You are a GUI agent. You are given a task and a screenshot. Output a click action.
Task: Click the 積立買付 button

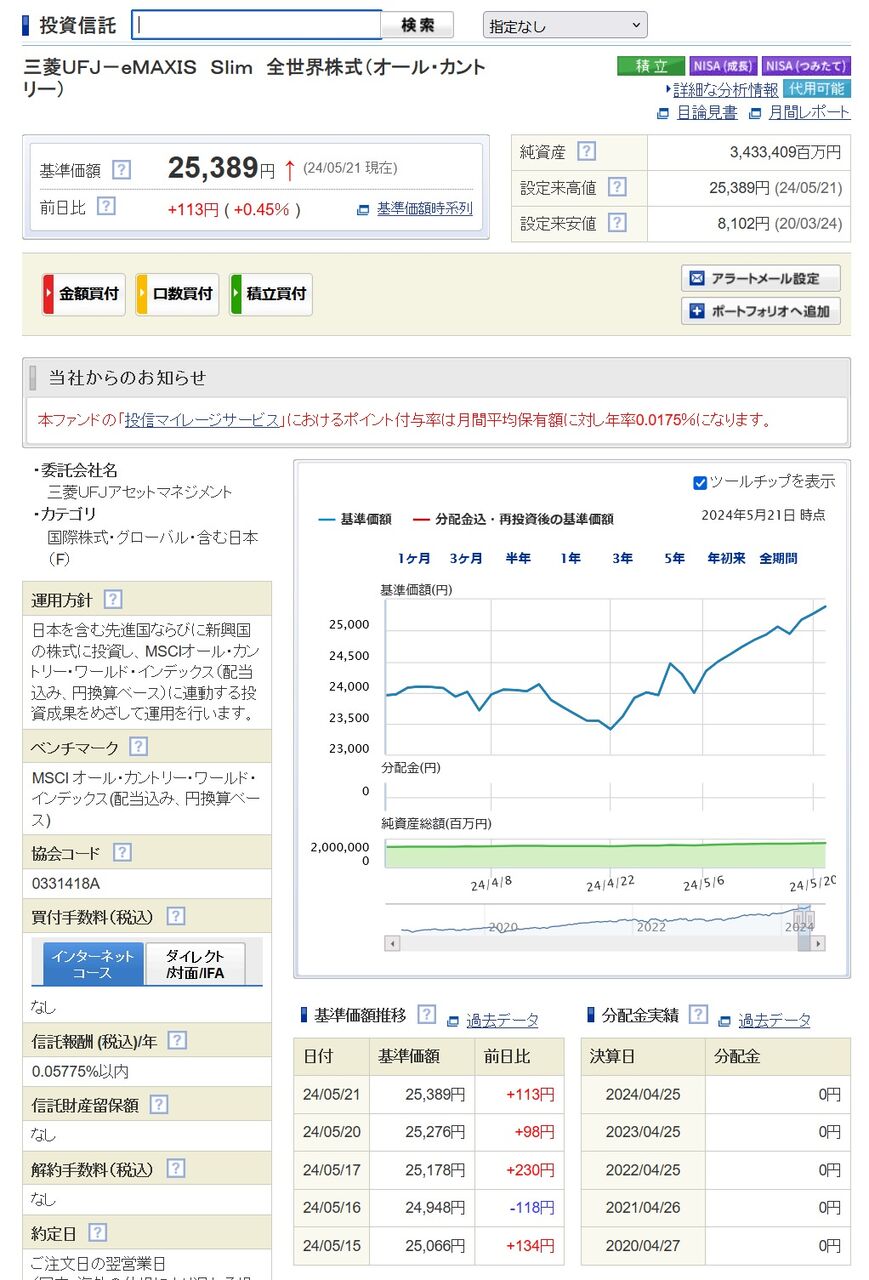pyautogui.click(x=271, y=294)
